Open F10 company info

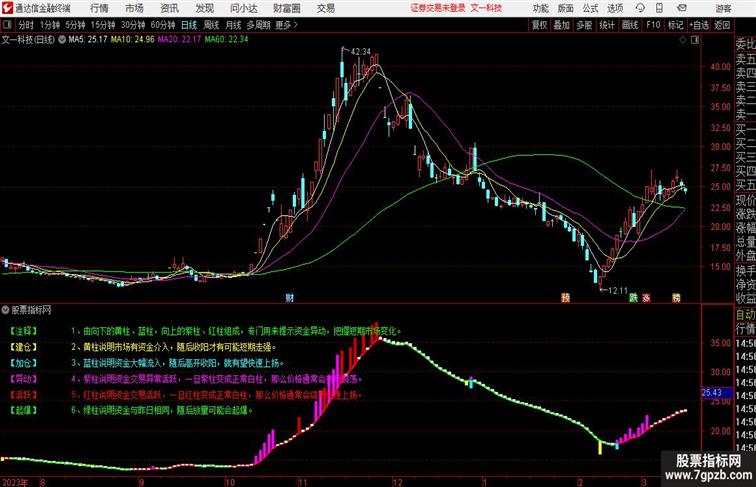pos(653,25)
